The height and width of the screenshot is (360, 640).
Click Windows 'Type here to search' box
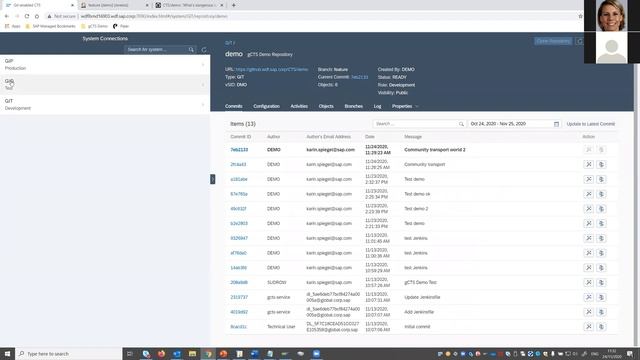click(x=69, y=353)
